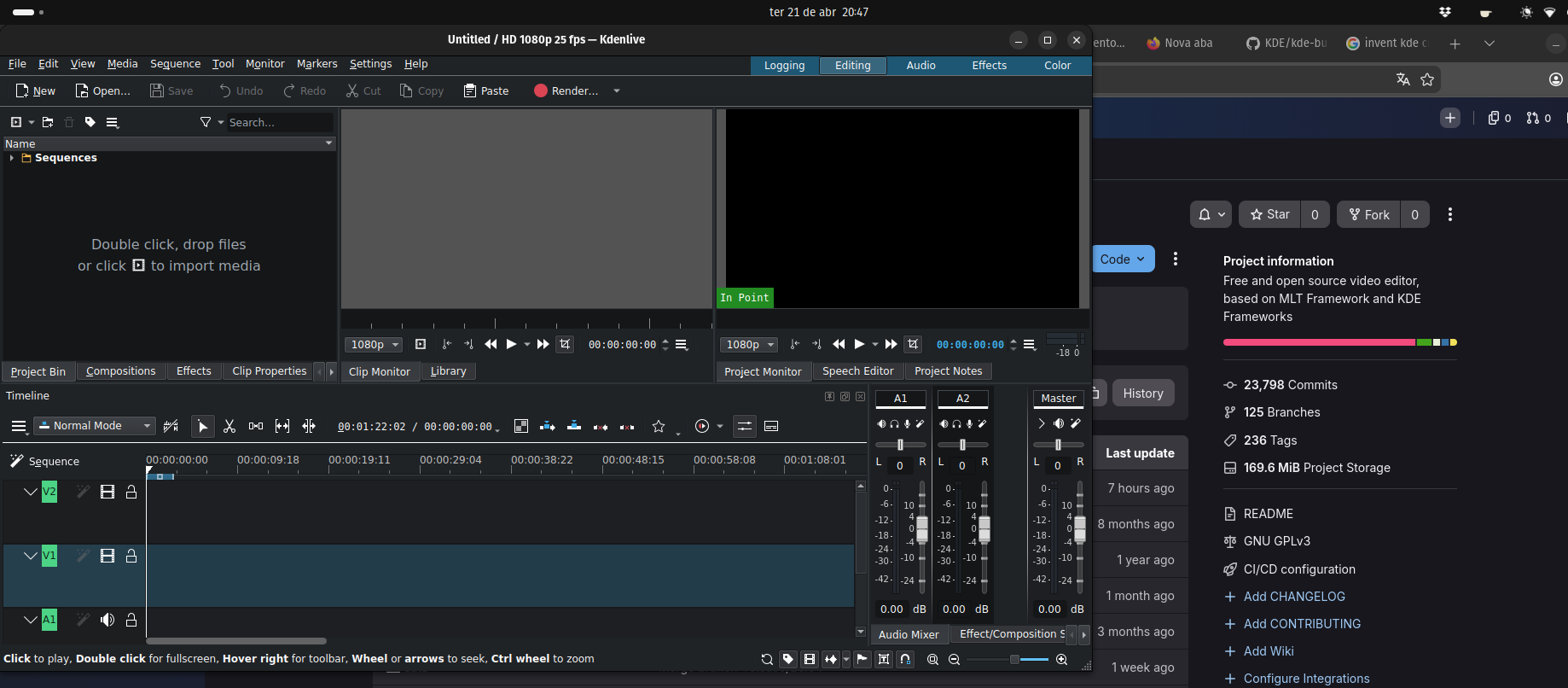Open the Normal Mode edit dropdown
This screenshot has height=688, width=1568.
click(94, 426)
